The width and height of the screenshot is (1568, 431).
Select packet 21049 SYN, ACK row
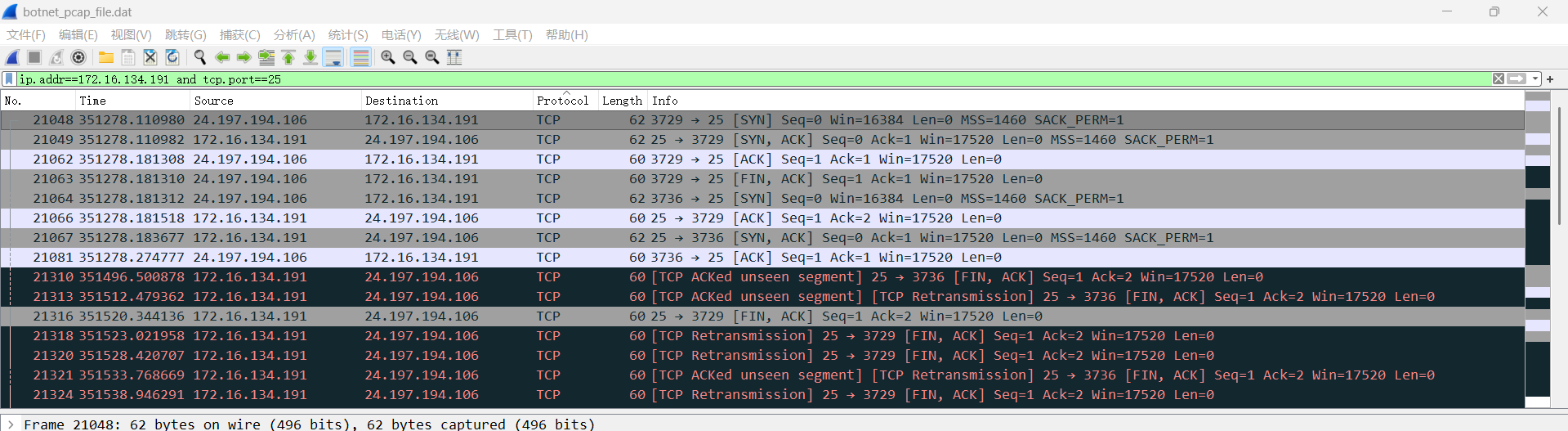pyautogui.click(x=762, y=140)
